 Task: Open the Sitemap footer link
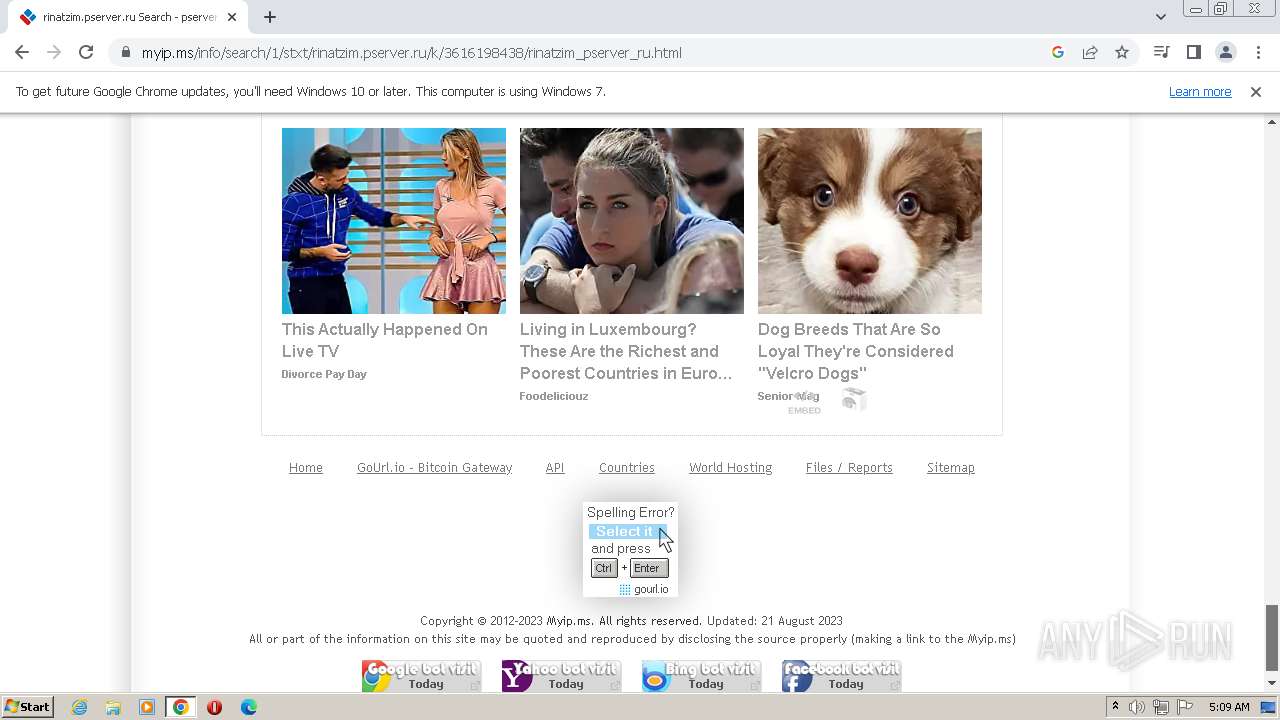pos(951,468)
